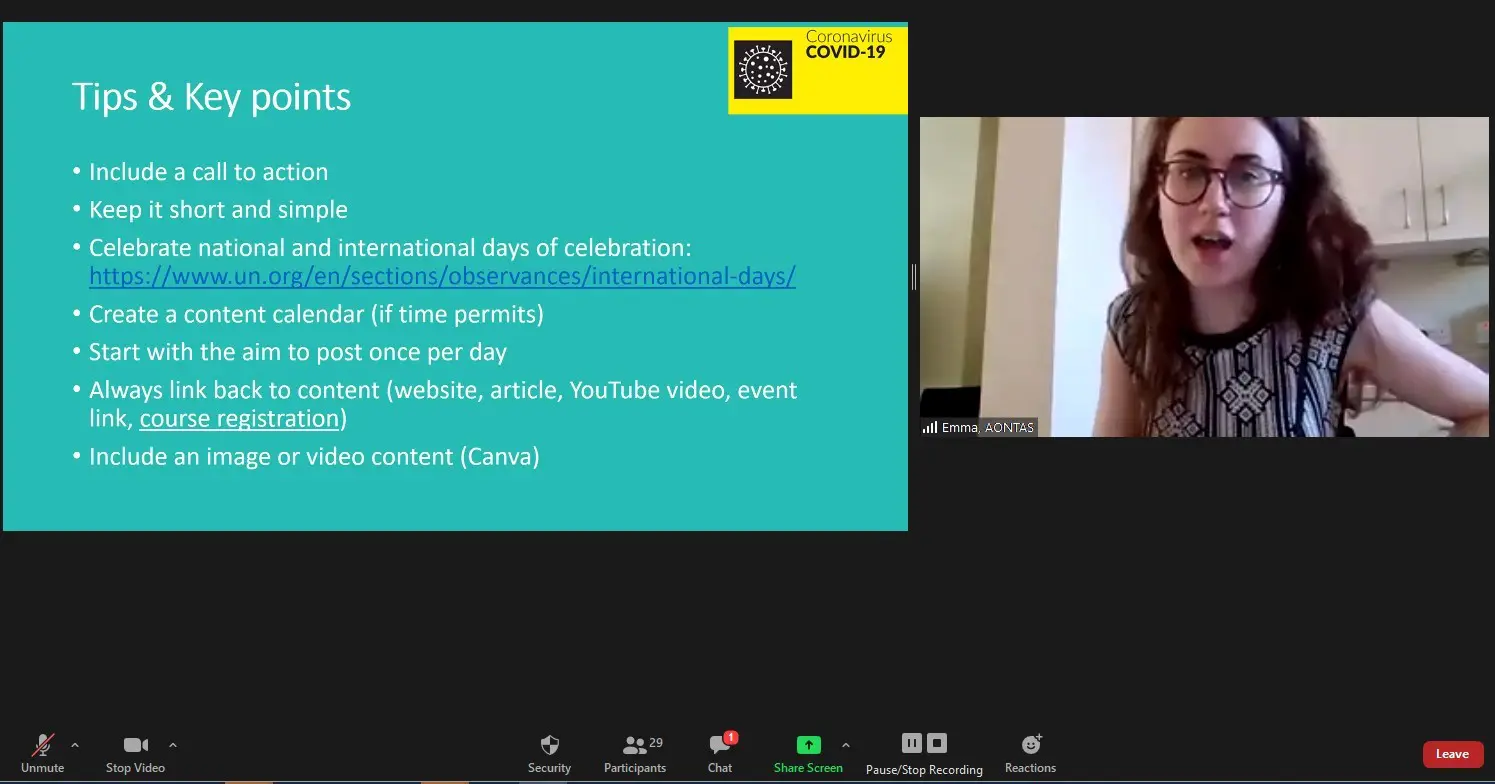Click the Tips & Key points slide title
Image resolution: width=1495 pixels, height=784 pixels.
point(212,97)
